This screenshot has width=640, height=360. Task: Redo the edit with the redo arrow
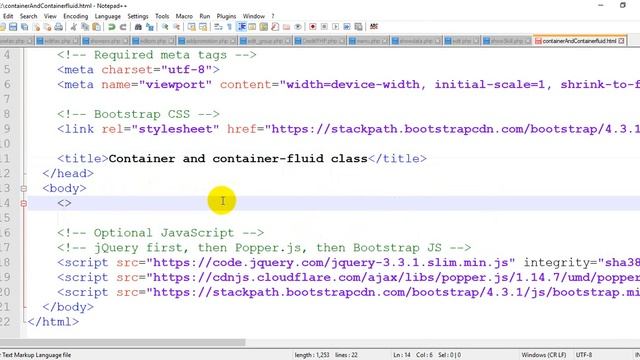click(x=123, y=27)
